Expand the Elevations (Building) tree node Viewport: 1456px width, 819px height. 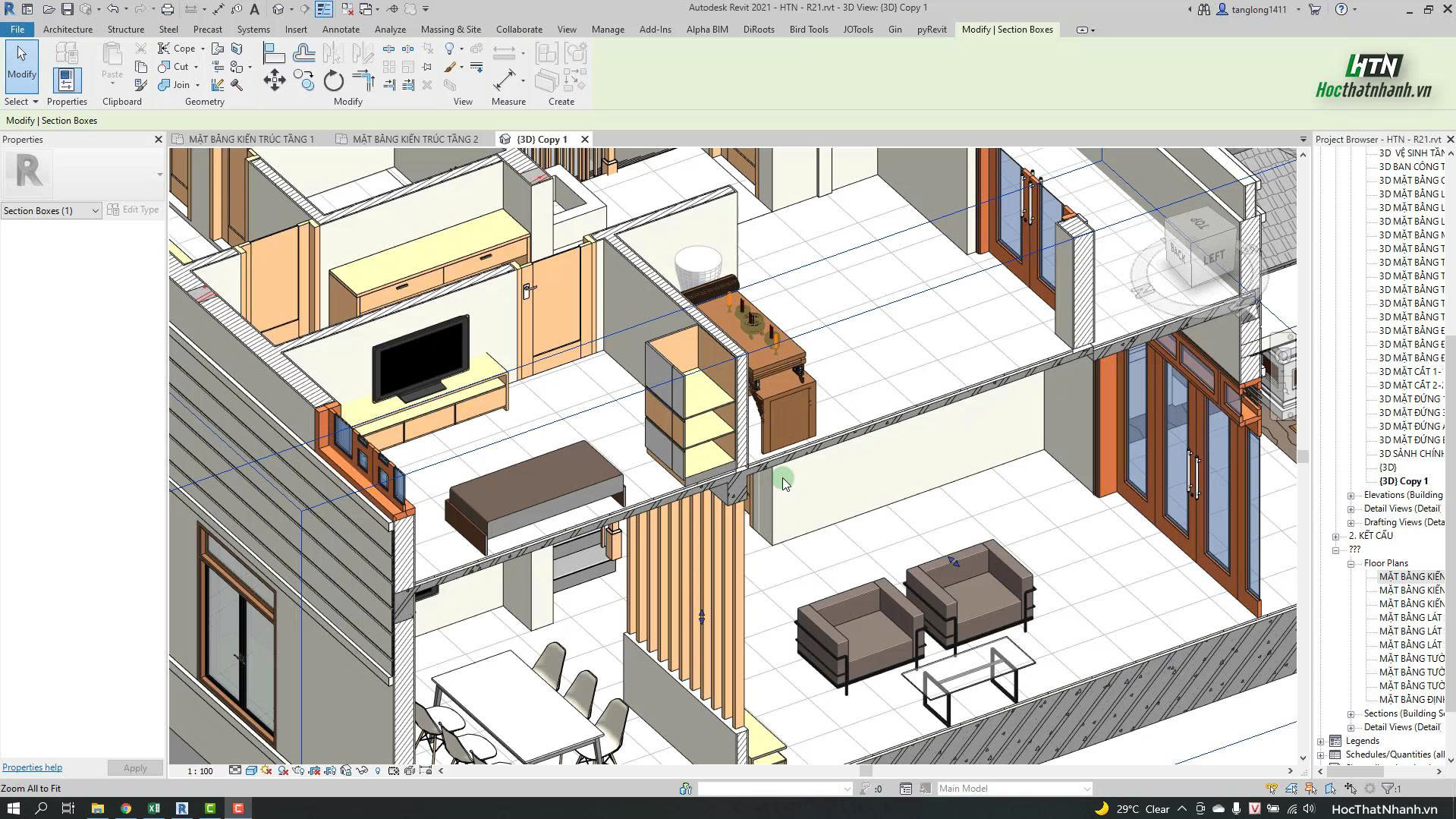click(x=1351, y=496)
